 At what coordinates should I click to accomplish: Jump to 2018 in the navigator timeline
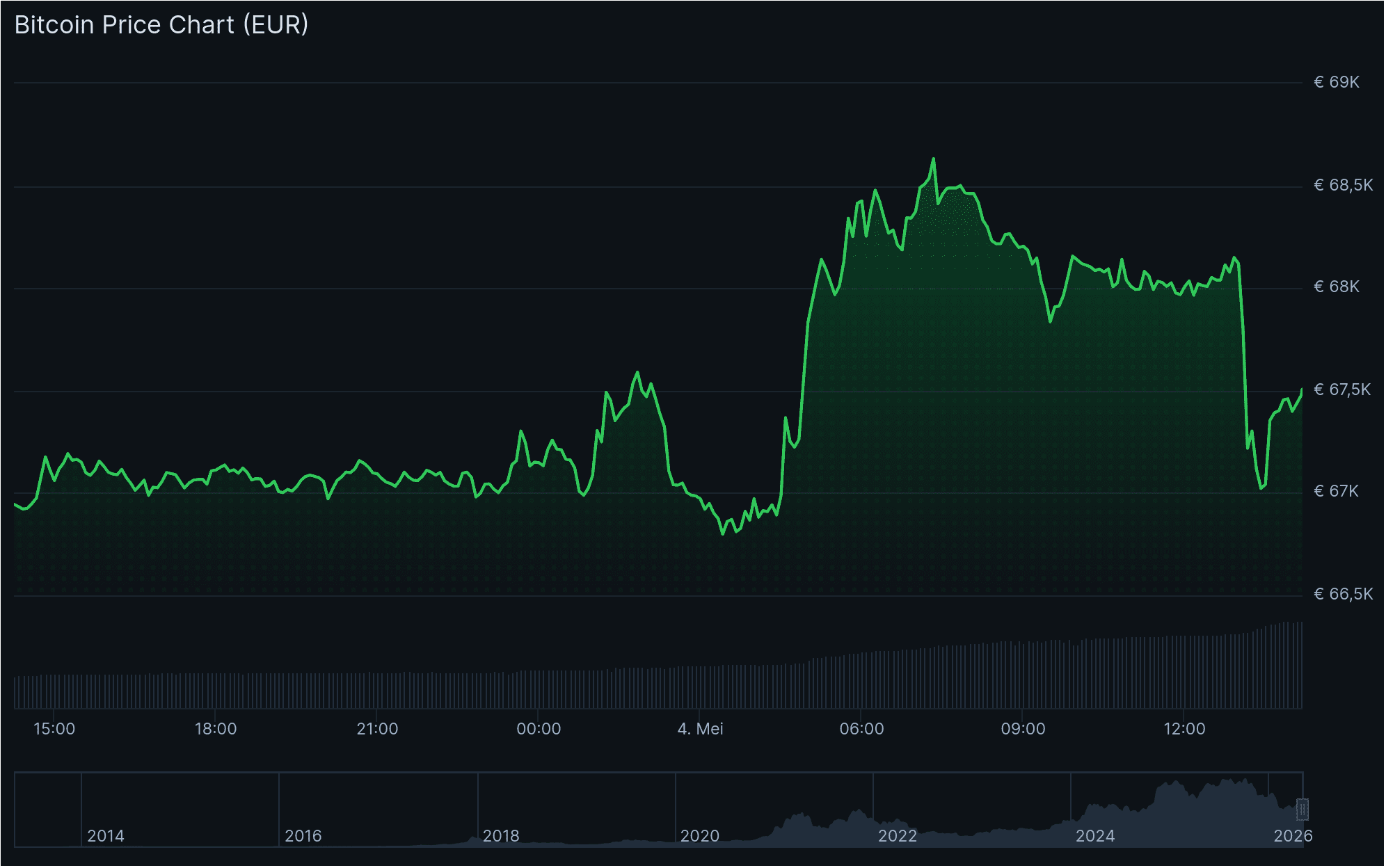501,836
